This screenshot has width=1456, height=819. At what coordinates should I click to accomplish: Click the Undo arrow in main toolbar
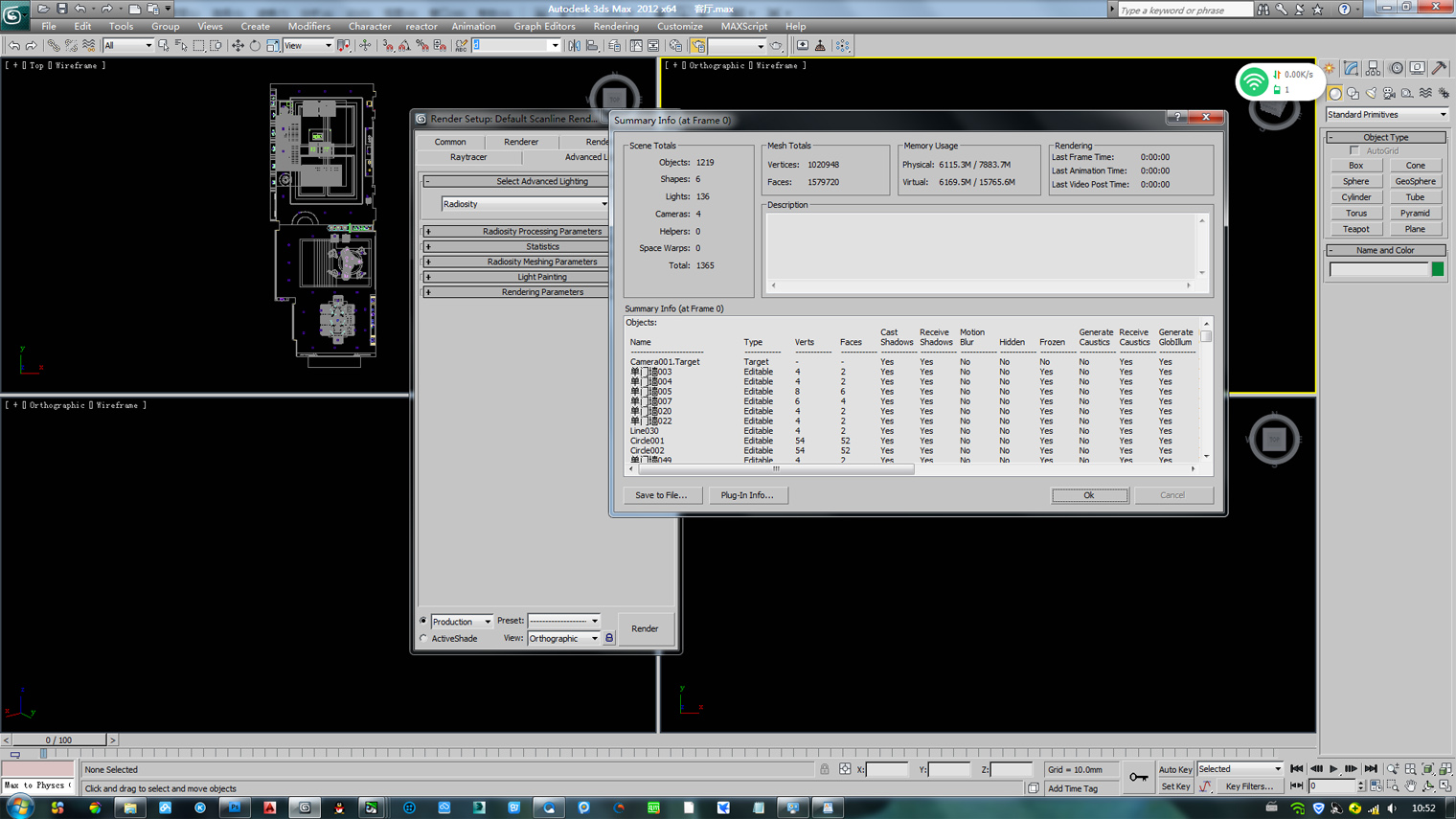pyautogui.click(x=14, y=46)
